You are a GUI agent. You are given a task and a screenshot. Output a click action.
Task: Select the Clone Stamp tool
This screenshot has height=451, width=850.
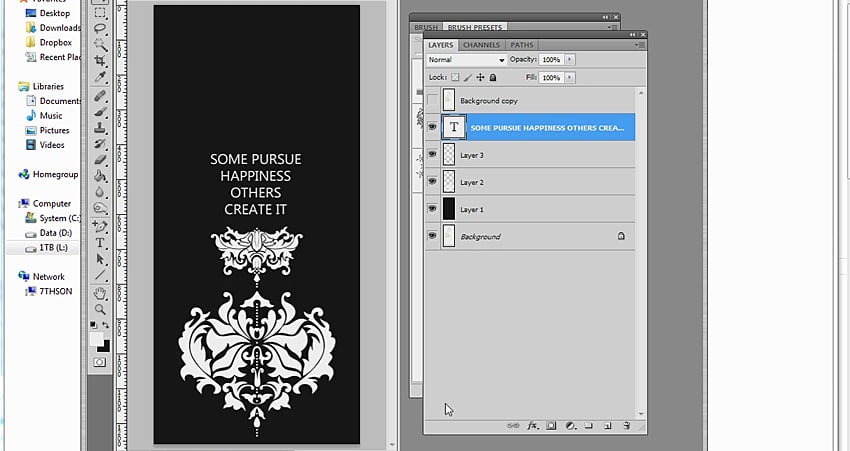pos(100,128)
